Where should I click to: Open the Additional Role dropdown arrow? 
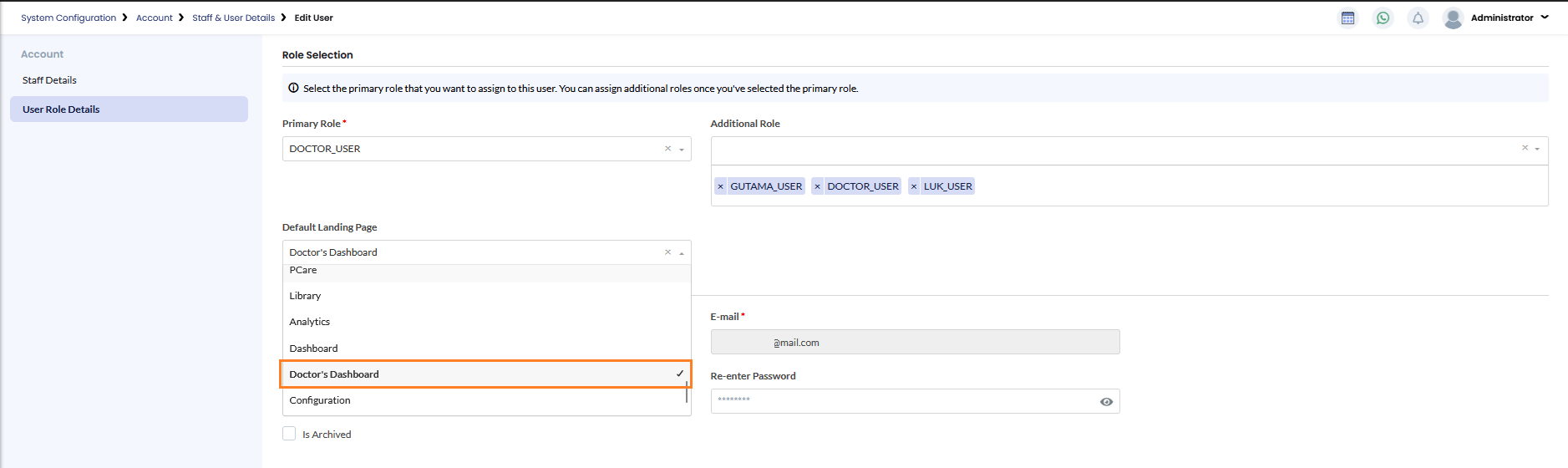point(1537,149)
